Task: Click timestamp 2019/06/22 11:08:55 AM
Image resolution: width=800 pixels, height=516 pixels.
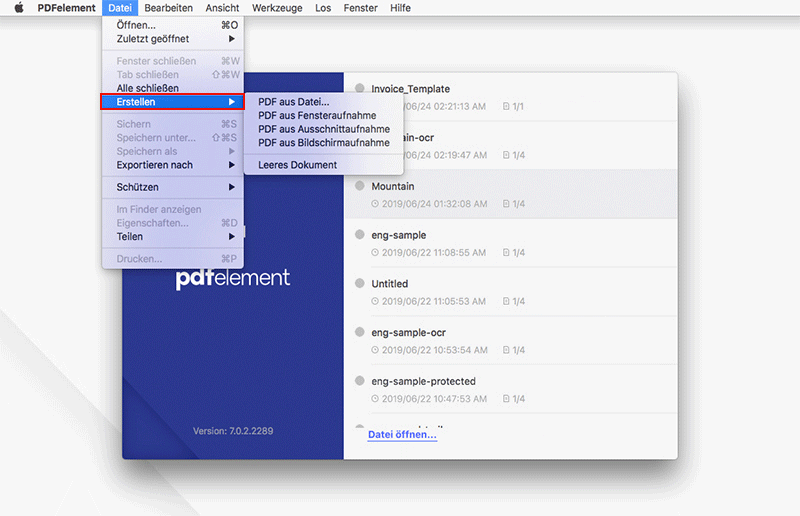Action: [434, 252]
